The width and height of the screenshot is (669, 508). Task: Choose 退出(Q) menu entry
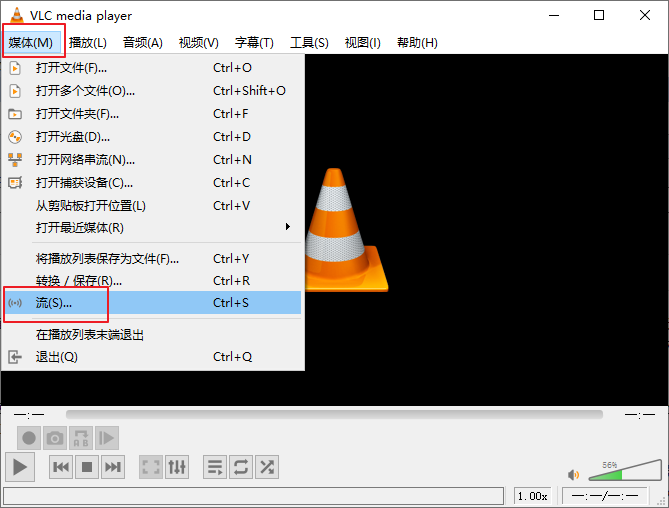[x=152, y=357]
